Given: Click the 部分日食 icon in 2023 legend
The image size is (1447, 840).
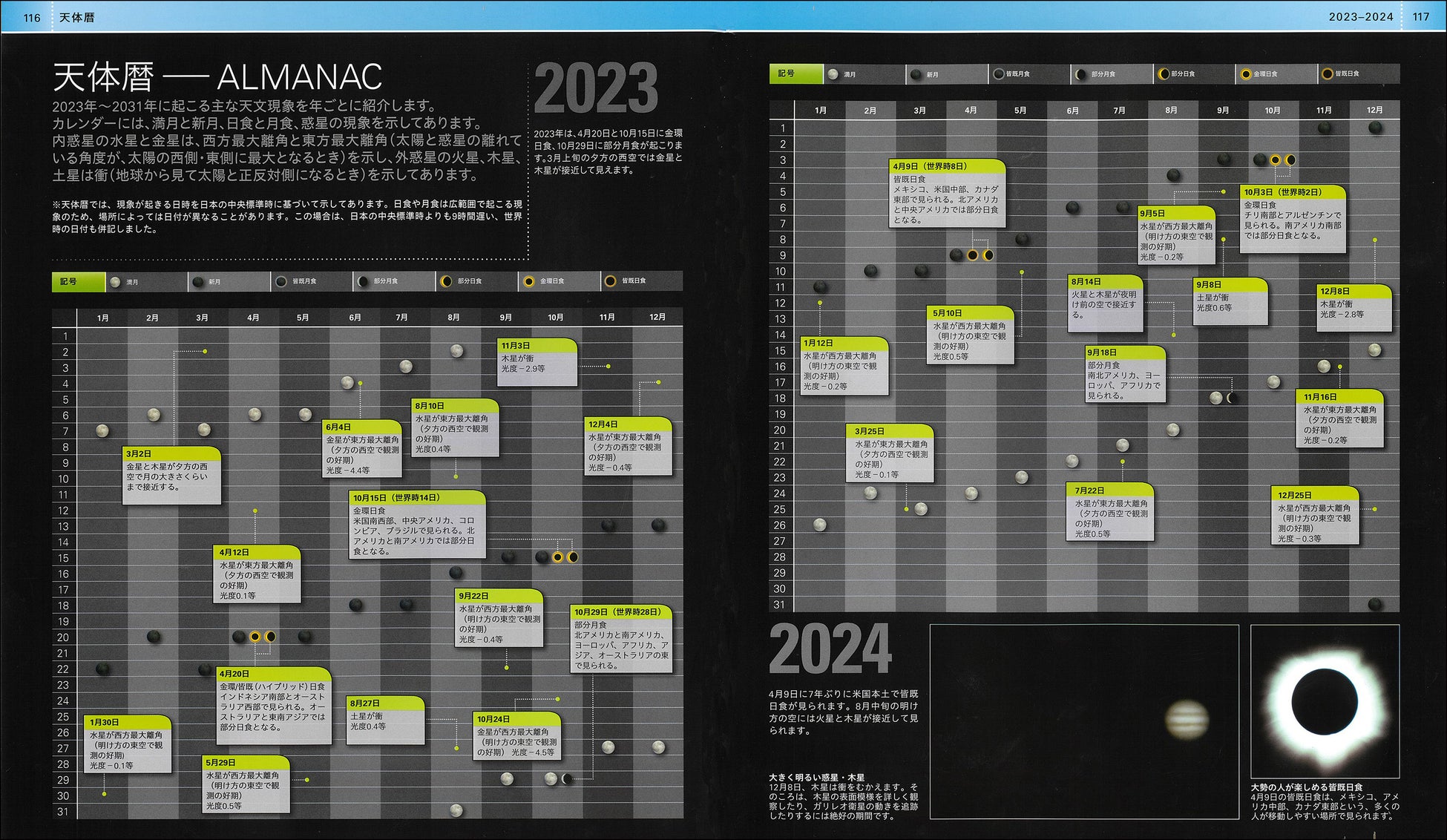Looking at the screenshot, I should [x=446, y=281].
